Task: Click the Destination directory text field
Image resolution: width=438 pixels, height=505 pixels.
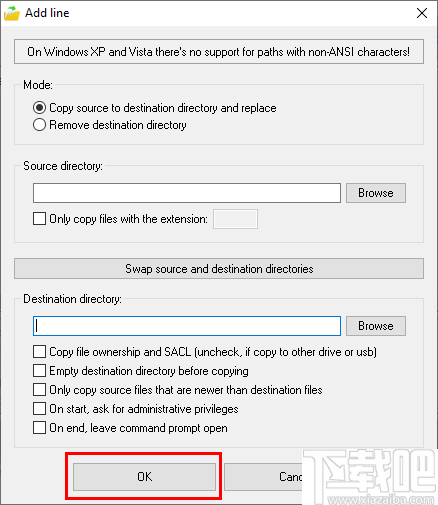Action: (187, 326)
